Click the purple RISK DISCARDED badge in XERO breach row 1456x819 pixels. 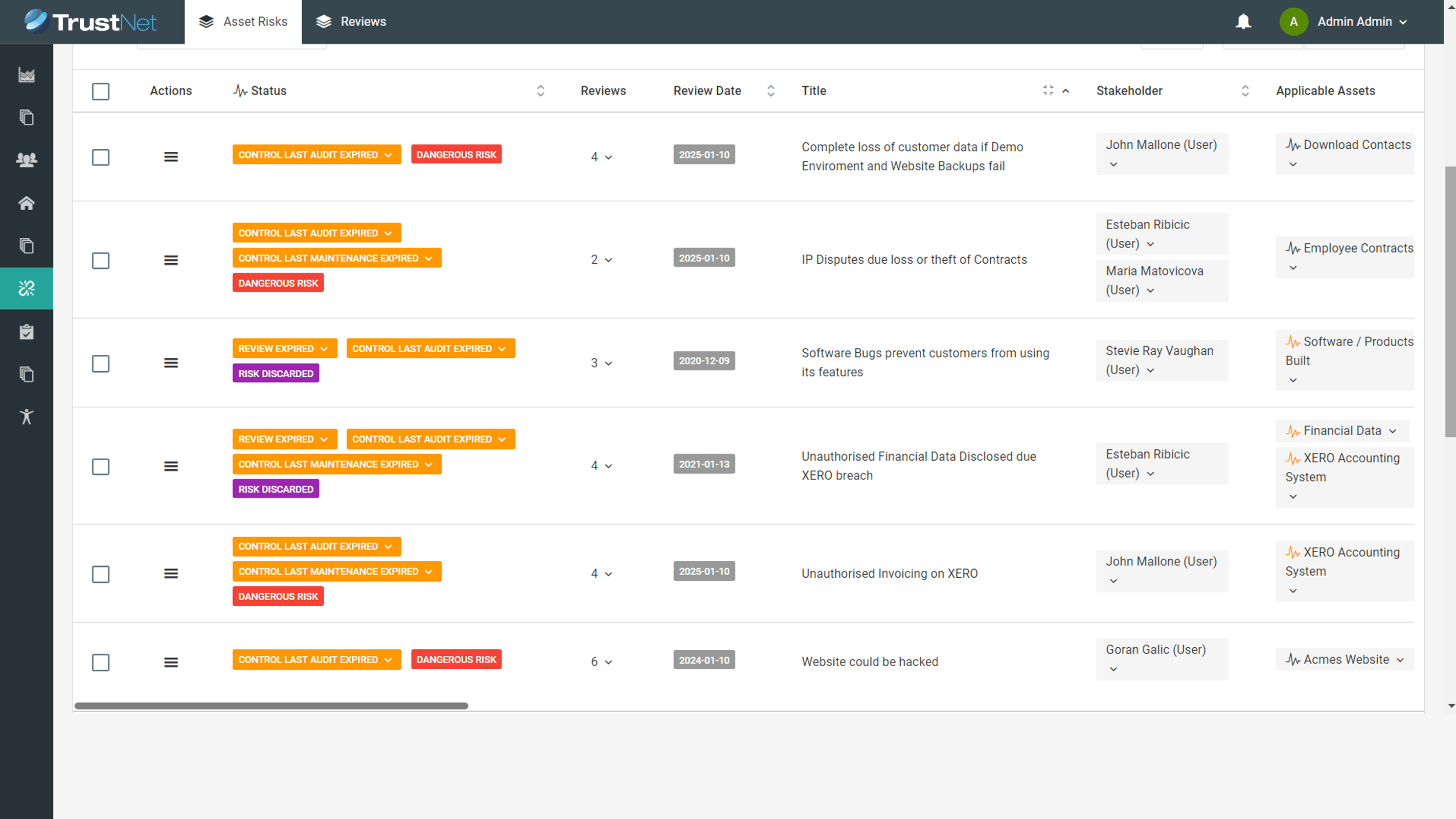(275, 489)
